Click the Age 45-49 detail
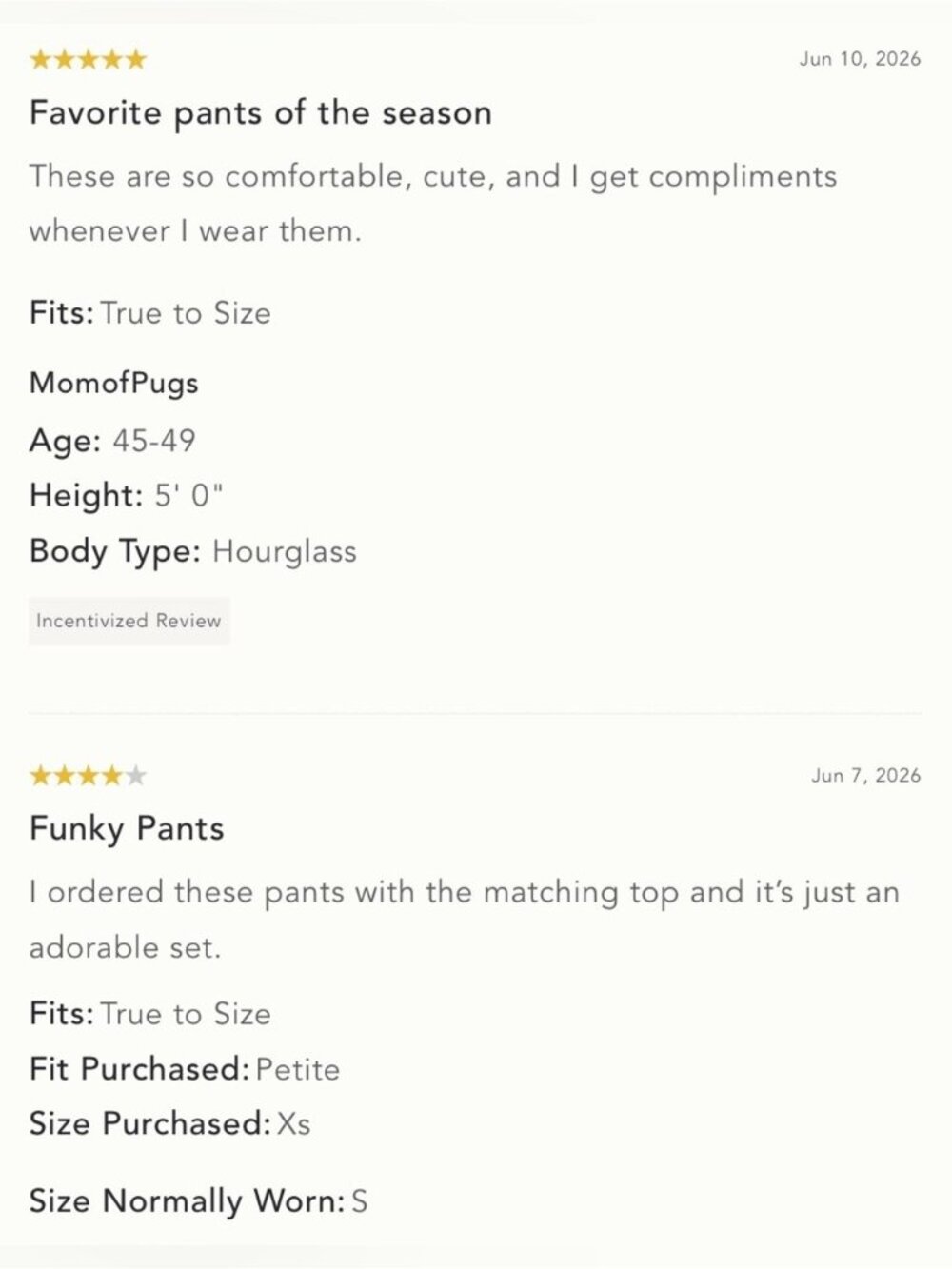 point(112,441)
